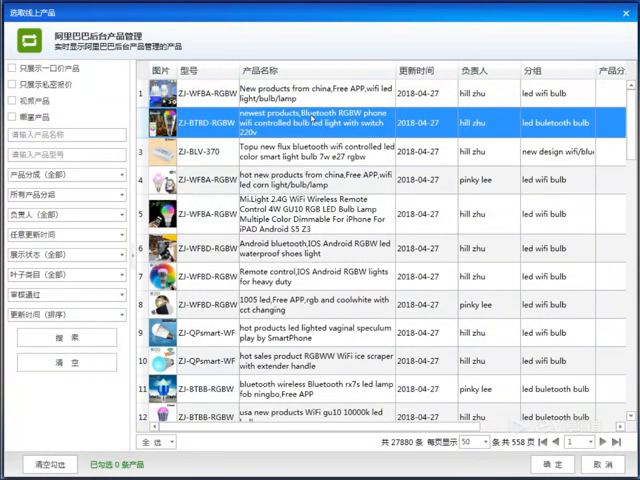Click the 搜索 search button
This screenshot has width=640, height=480.
coord(67,338)
